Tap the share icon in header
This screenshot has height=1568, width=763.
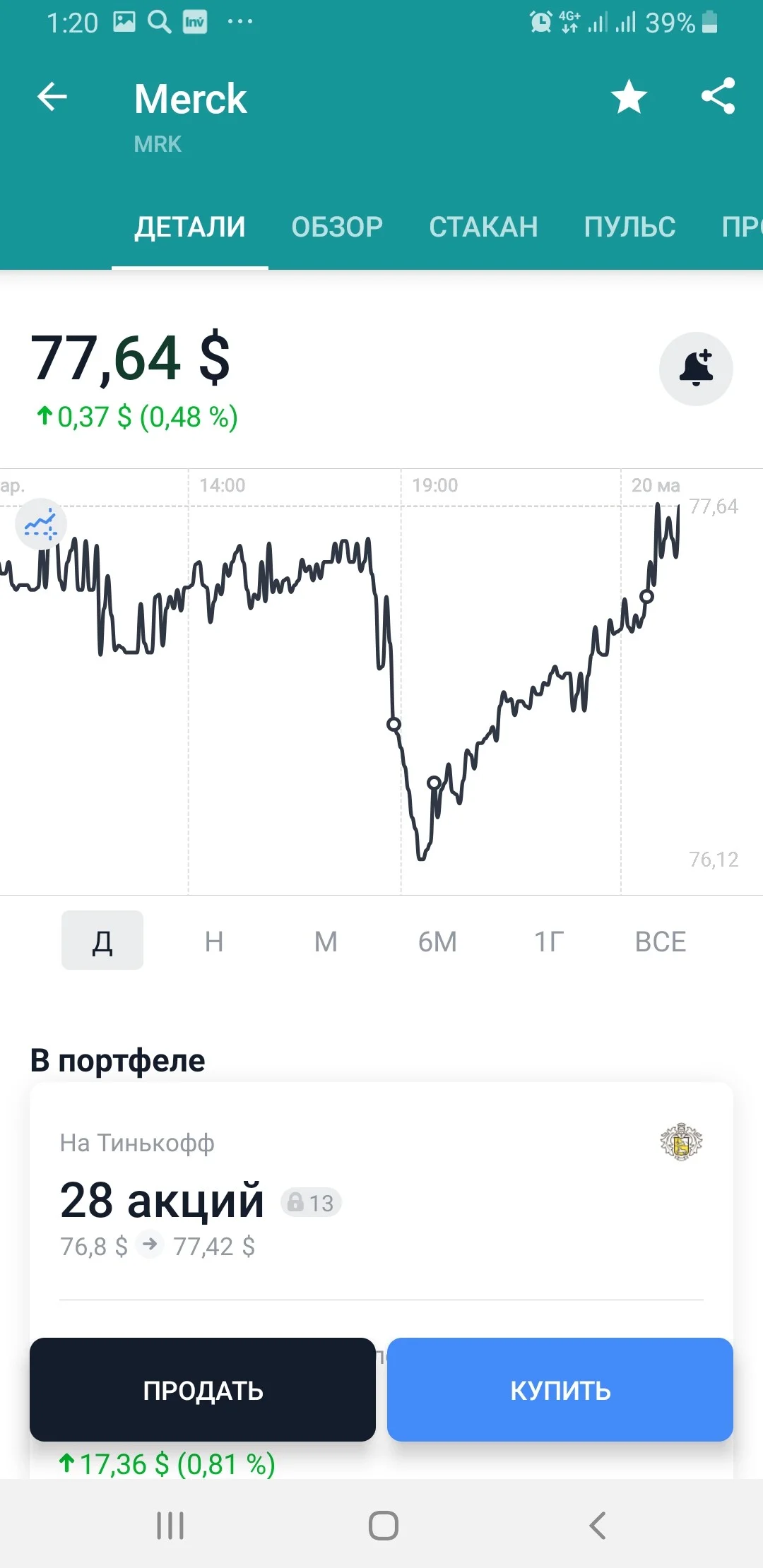(718, 96)
